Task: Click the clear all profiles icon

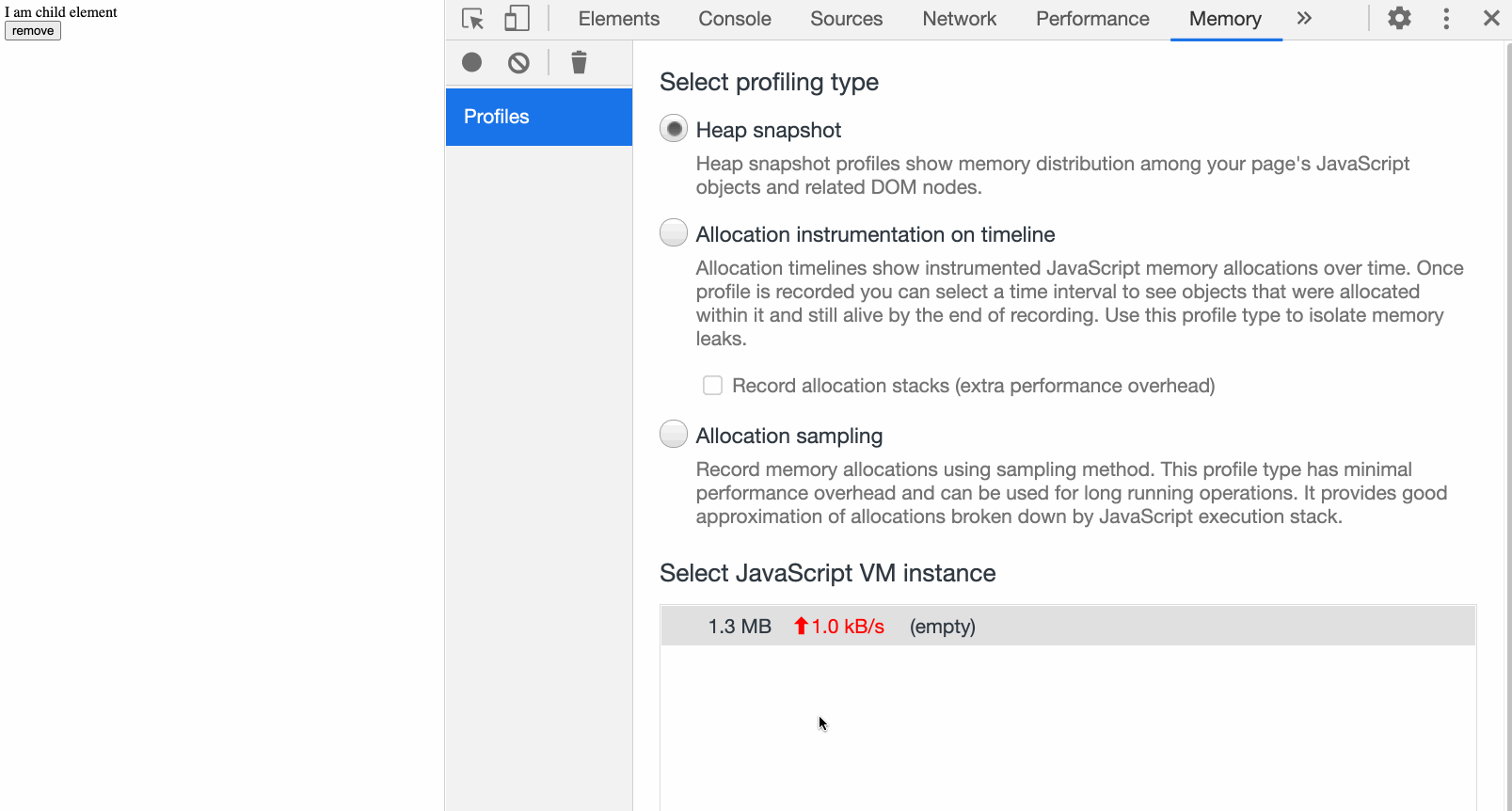Action: tap(518, 63)
